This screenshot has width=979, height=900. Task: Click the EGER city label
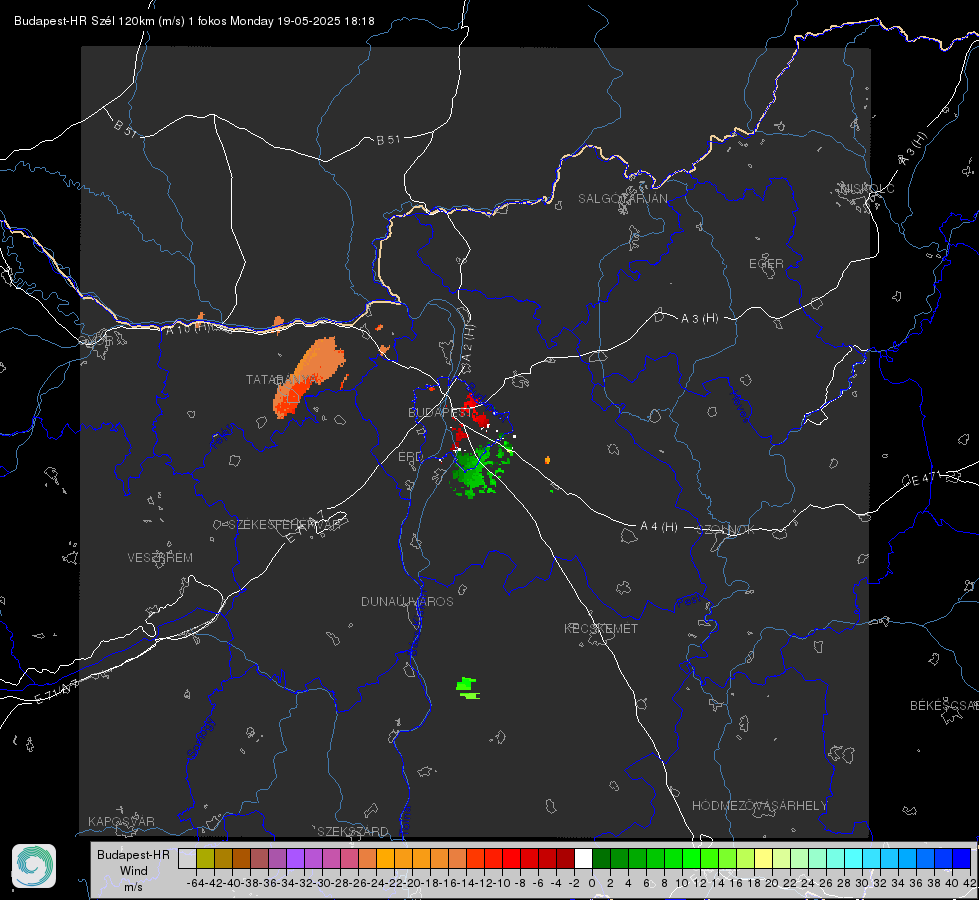point(766,264)
